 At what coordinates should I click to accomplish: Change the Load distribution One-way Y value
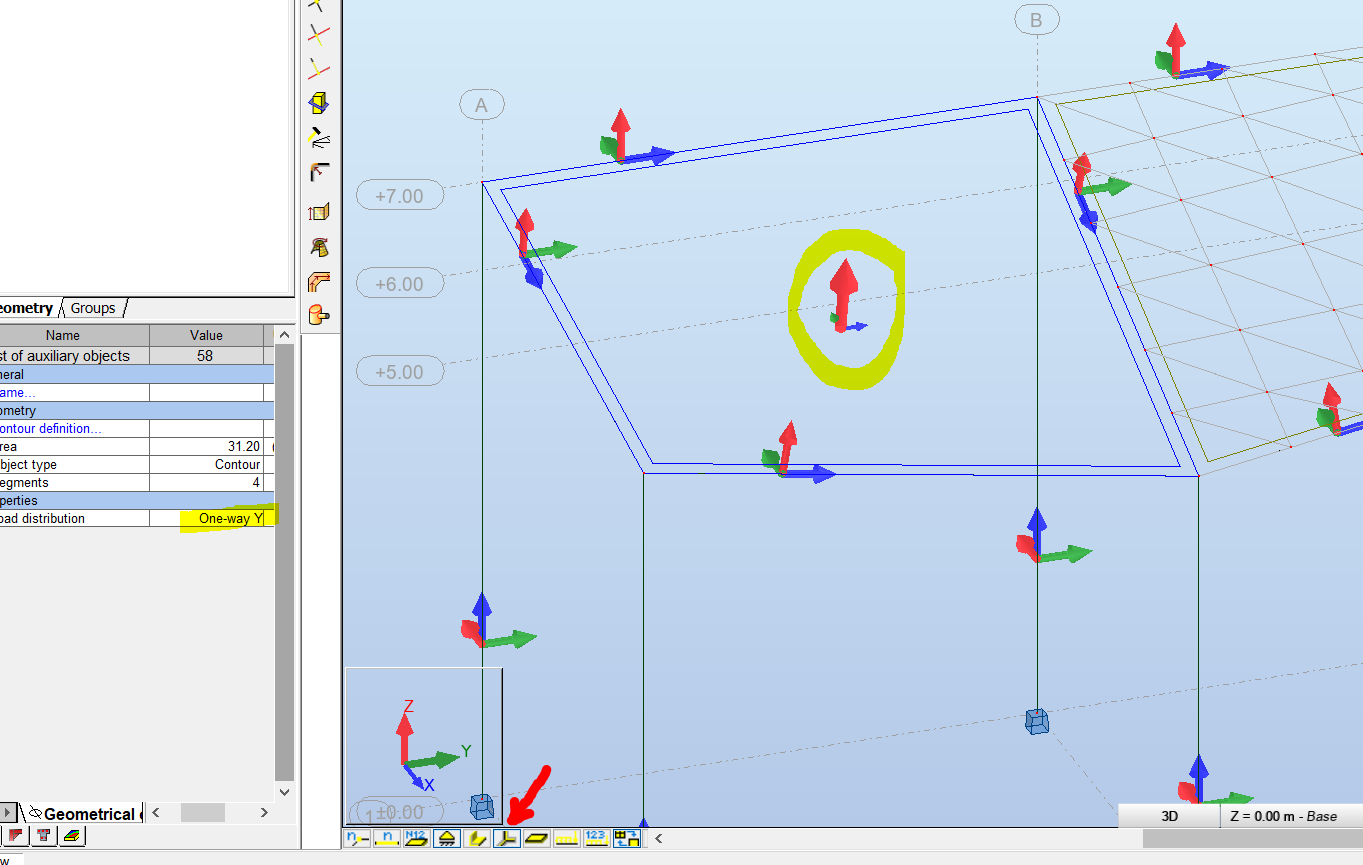click(x=228, y=518)
